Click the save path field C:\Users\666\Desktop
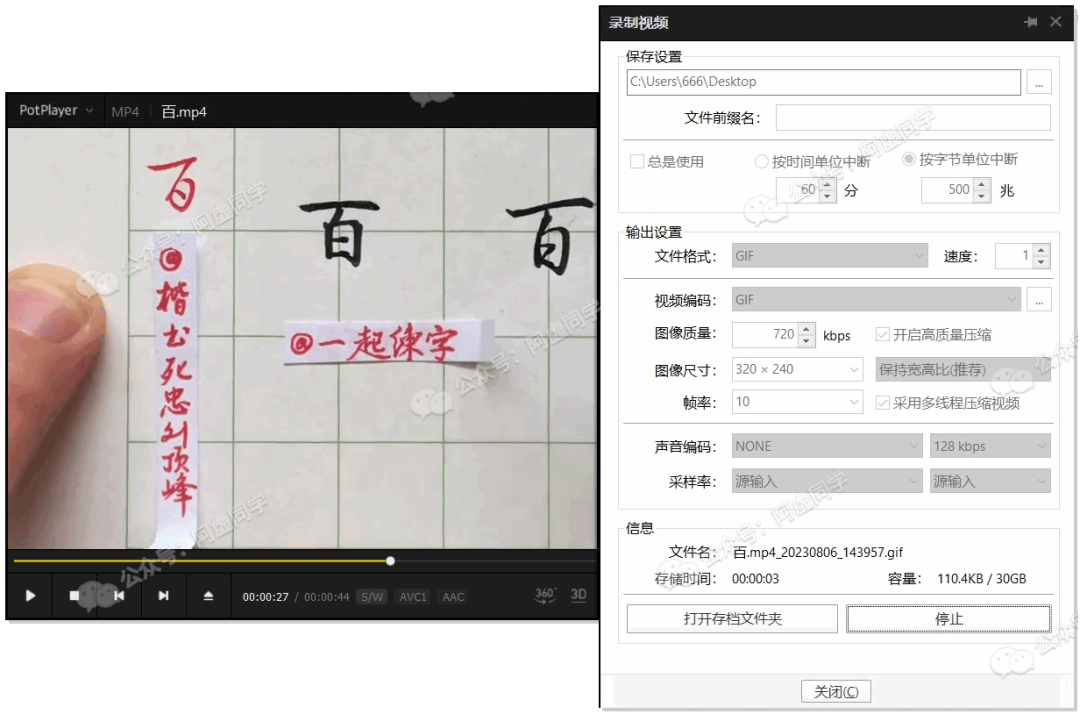1080x714 pixels. coord(823,82)
